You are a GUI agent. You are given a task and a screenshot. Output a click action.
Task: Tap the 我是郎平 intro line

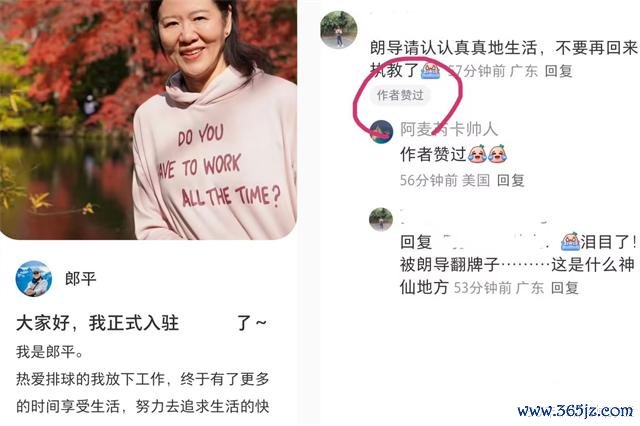click(x=50, y=351)
